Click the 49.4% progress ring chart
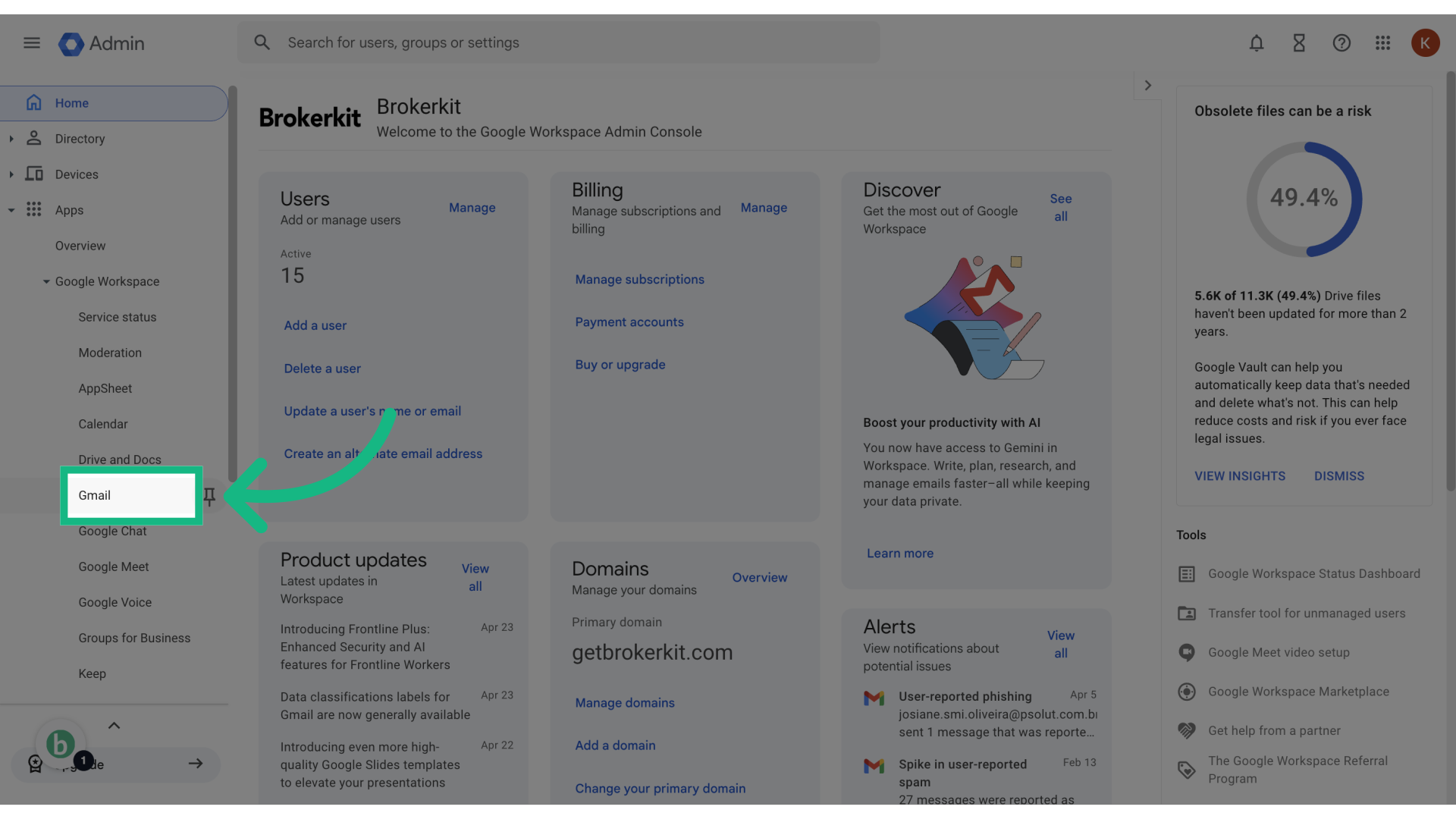The image size is (1456, 819). point(1304,199)
